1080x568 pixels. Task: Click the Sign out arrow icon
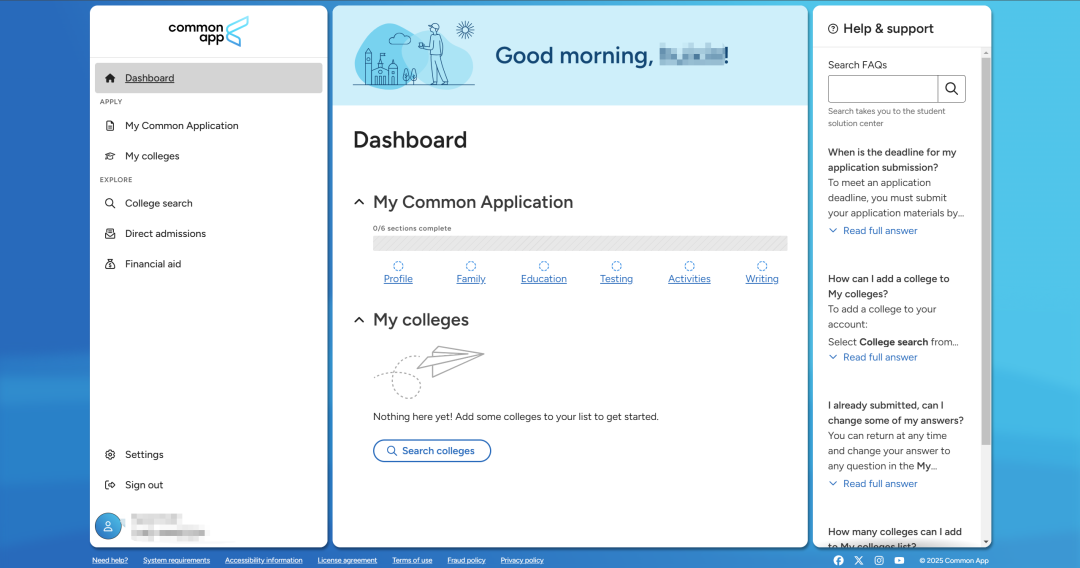(x=110, y=485)
